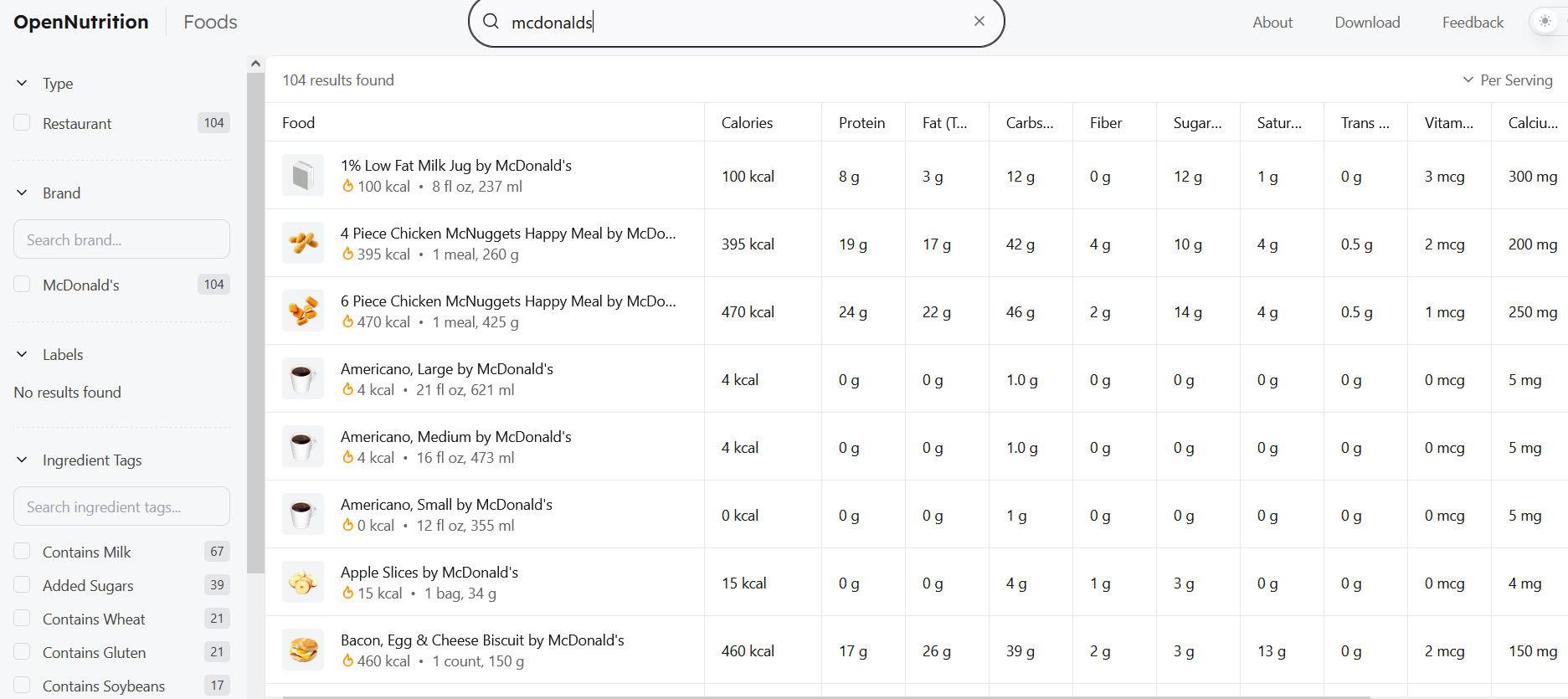The width and height of the screenshot is (1568, 699).
Task: Open 1% Low Fat Milk Jug thumbnail
Action: pos(303,176)
